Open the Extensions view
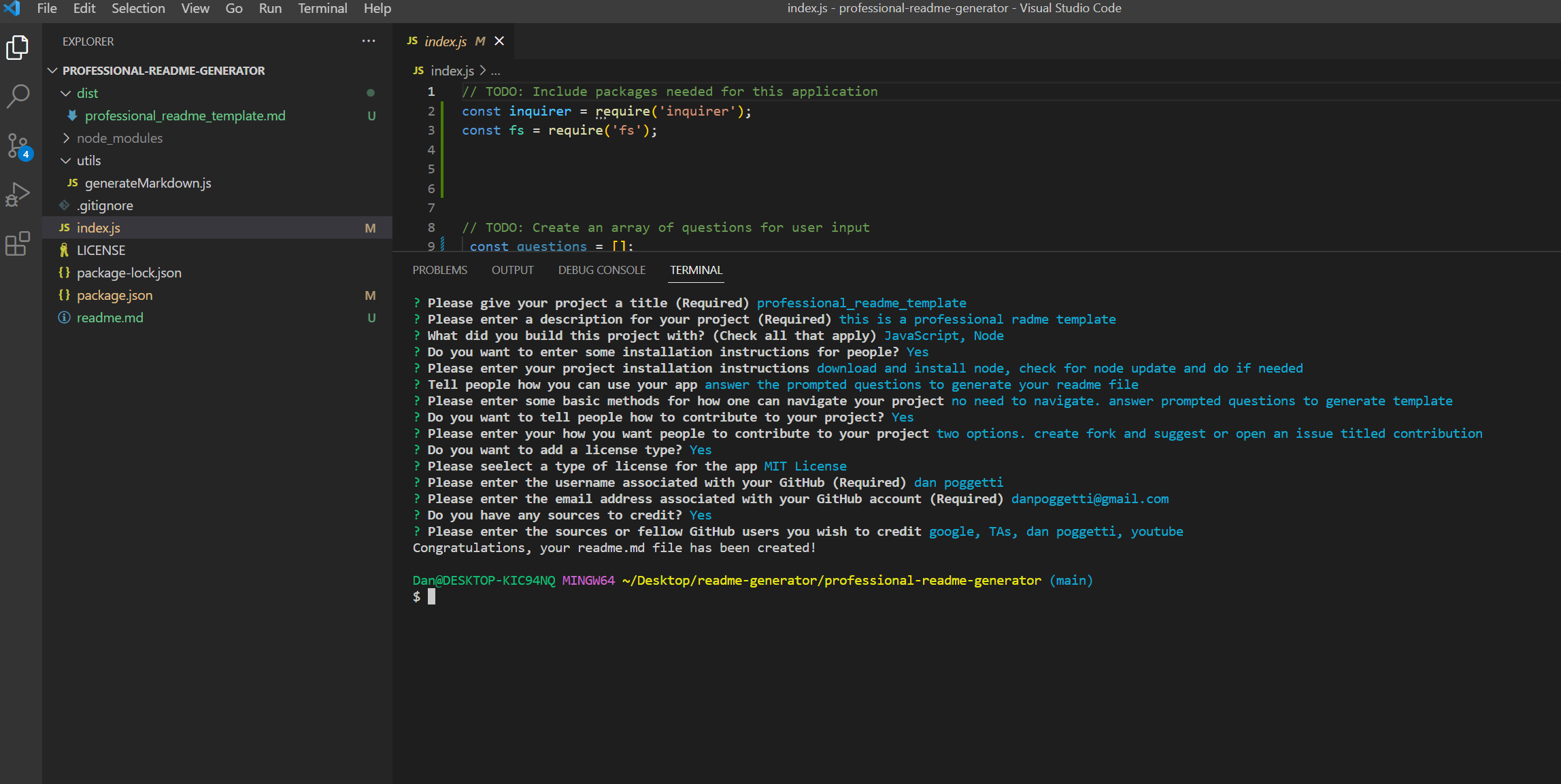The height and width of the screenshot is (784, 1561). pos(18,243)
